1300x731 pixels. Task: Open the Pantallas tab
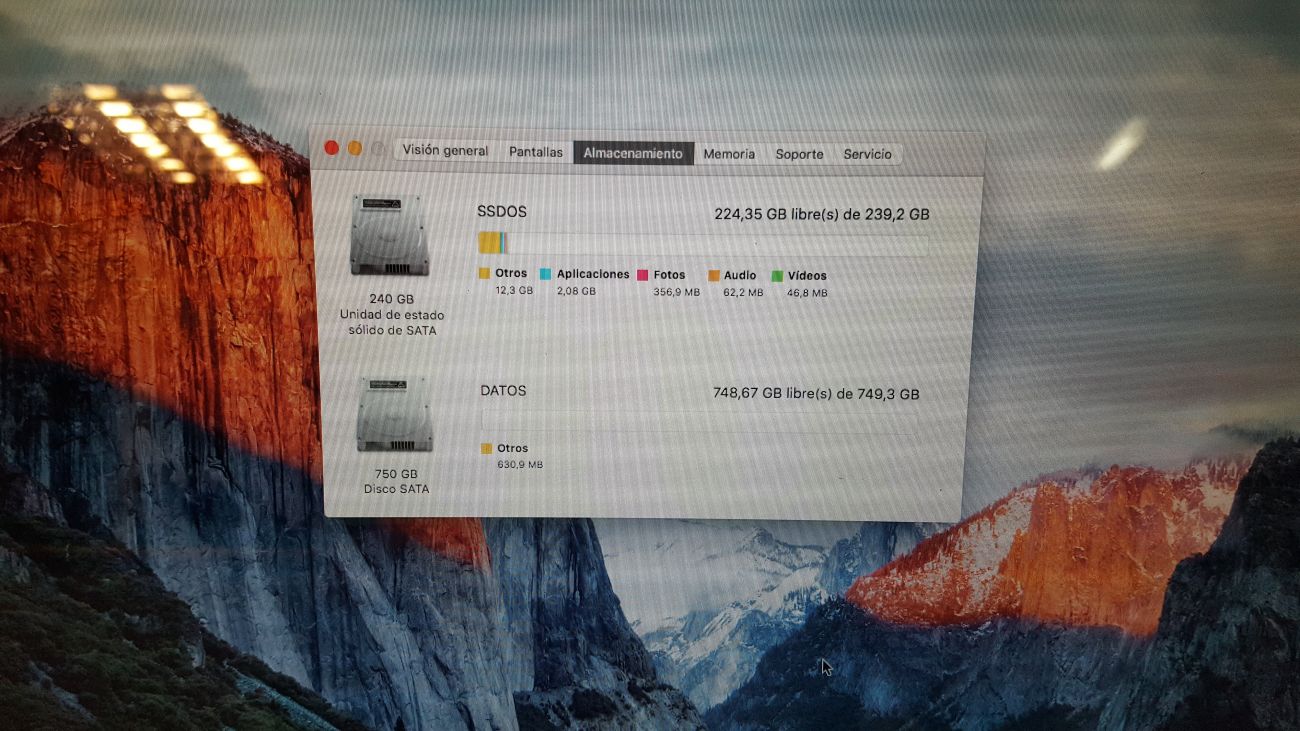point(536,153)
